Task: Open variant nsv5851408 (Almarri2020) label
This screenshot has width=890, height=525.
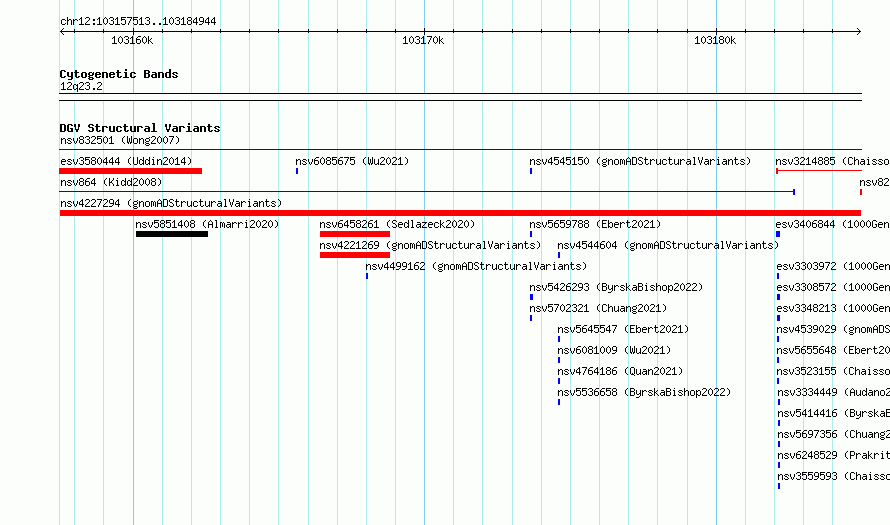Action: [207, 224]
